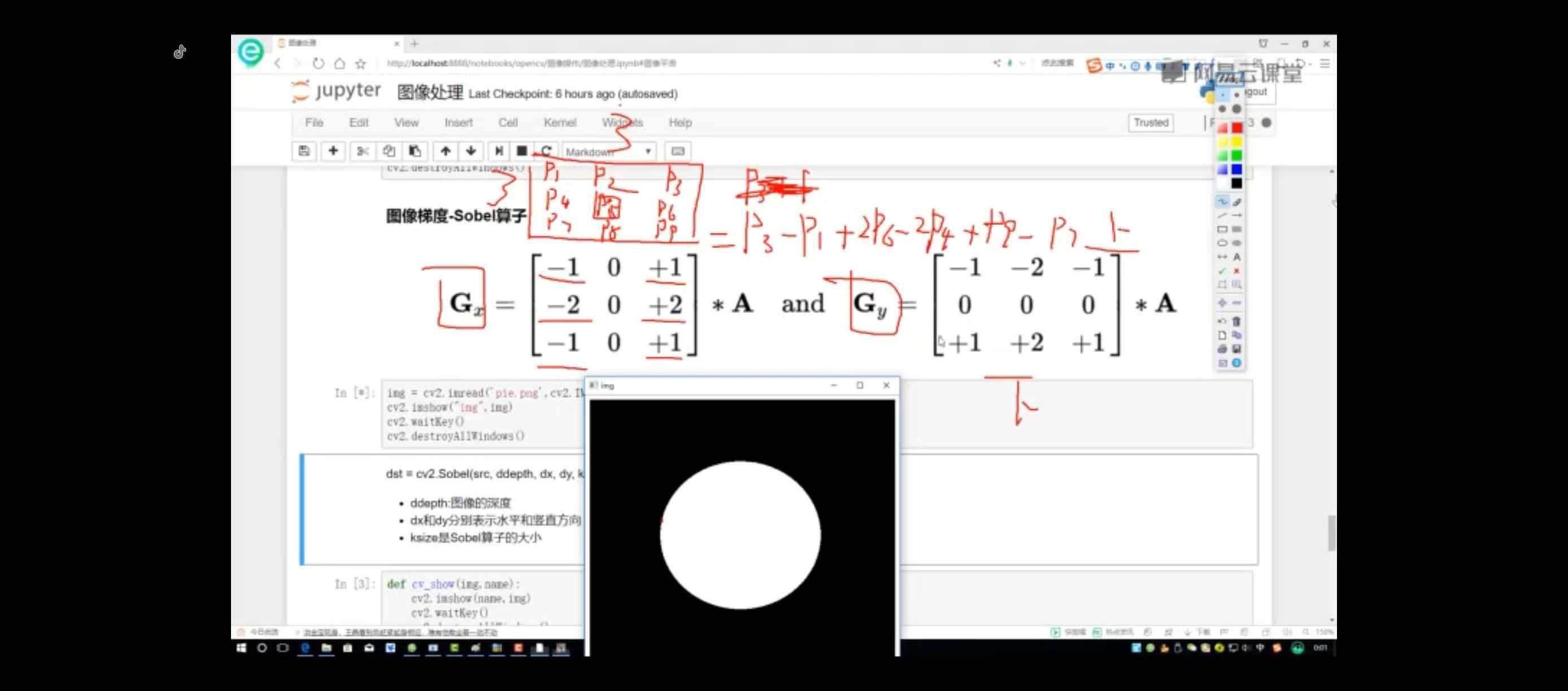Insert a green check mark stamp
This screenshot has height=691, width=1568.
coord(1222,270)
